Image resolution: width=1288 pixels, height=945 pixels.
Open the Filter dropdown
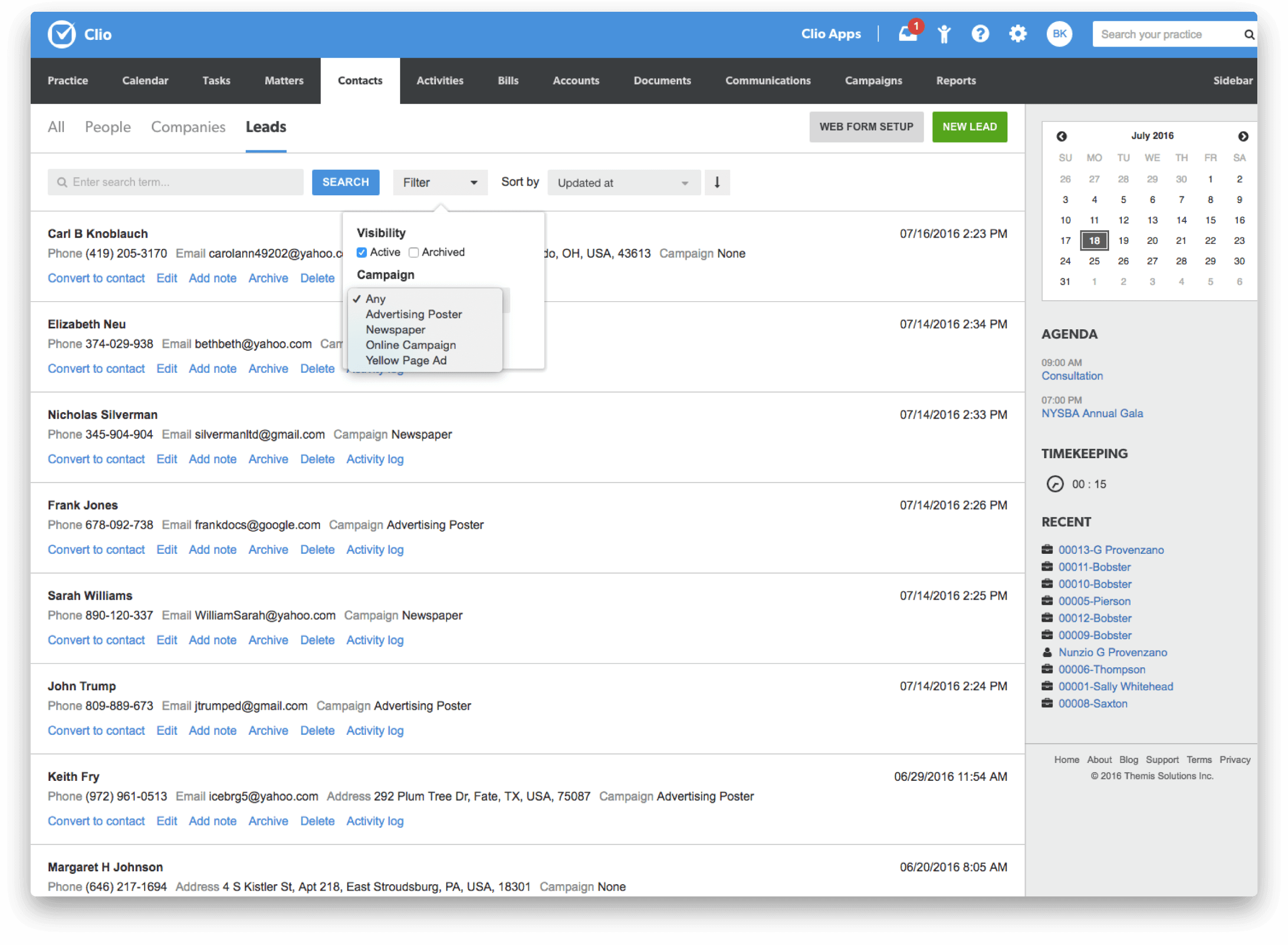[x=440, y=183]
